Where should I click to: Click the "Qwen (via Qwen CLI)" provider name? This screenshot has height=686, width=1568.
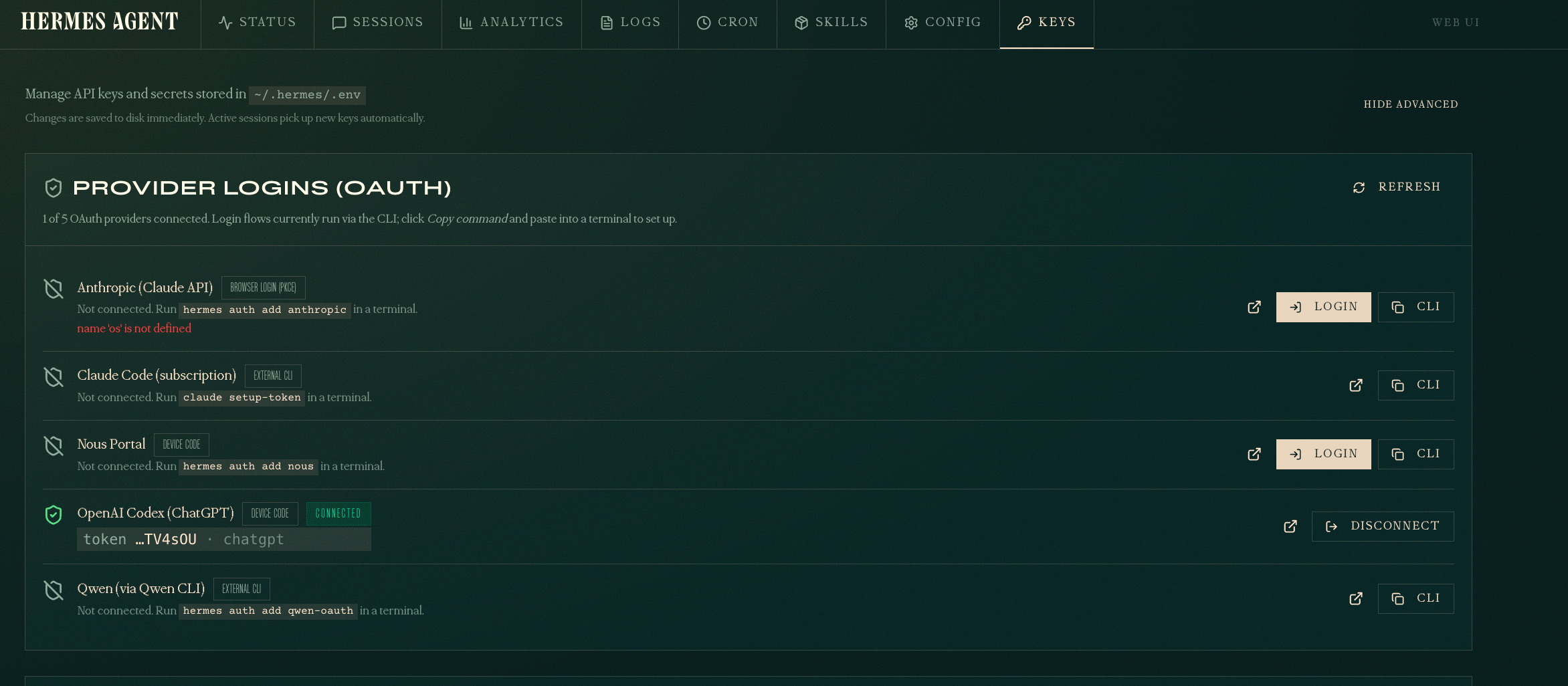coord(141,589)
